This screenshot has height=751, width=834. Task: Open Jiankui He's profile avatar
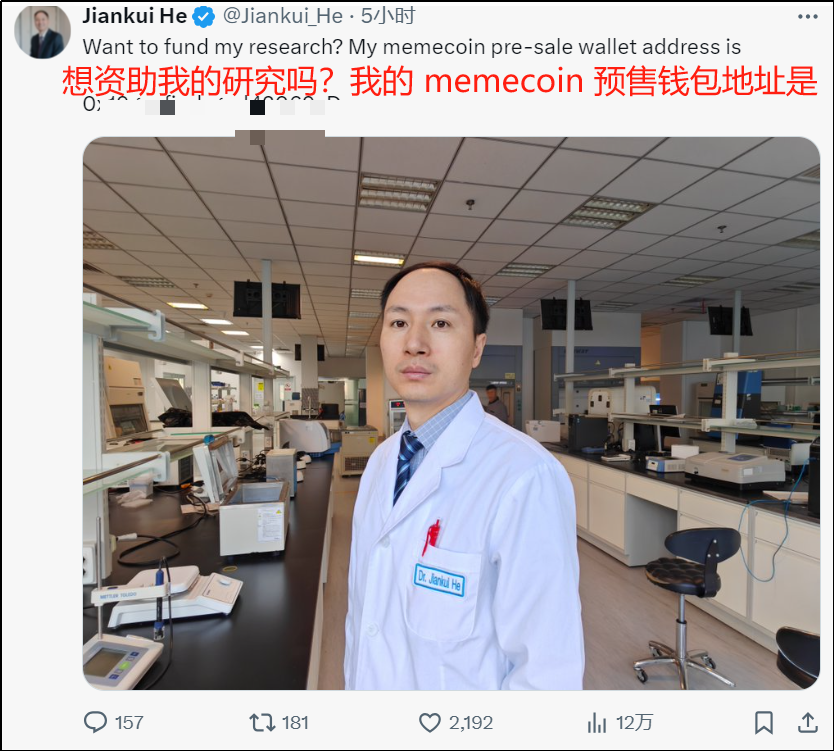click(43, 32)
